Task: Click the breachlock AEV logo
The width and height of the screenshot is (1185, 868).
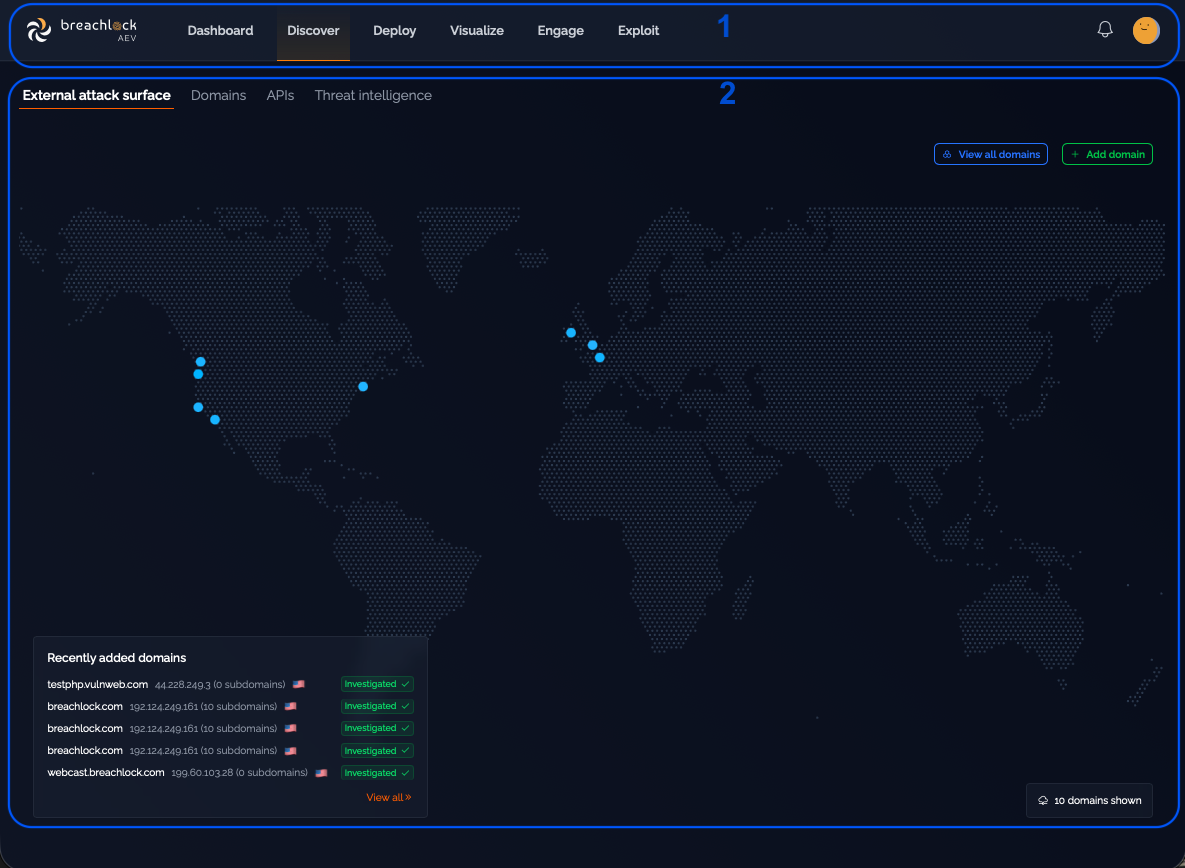Action: click(x=82, y=30)
